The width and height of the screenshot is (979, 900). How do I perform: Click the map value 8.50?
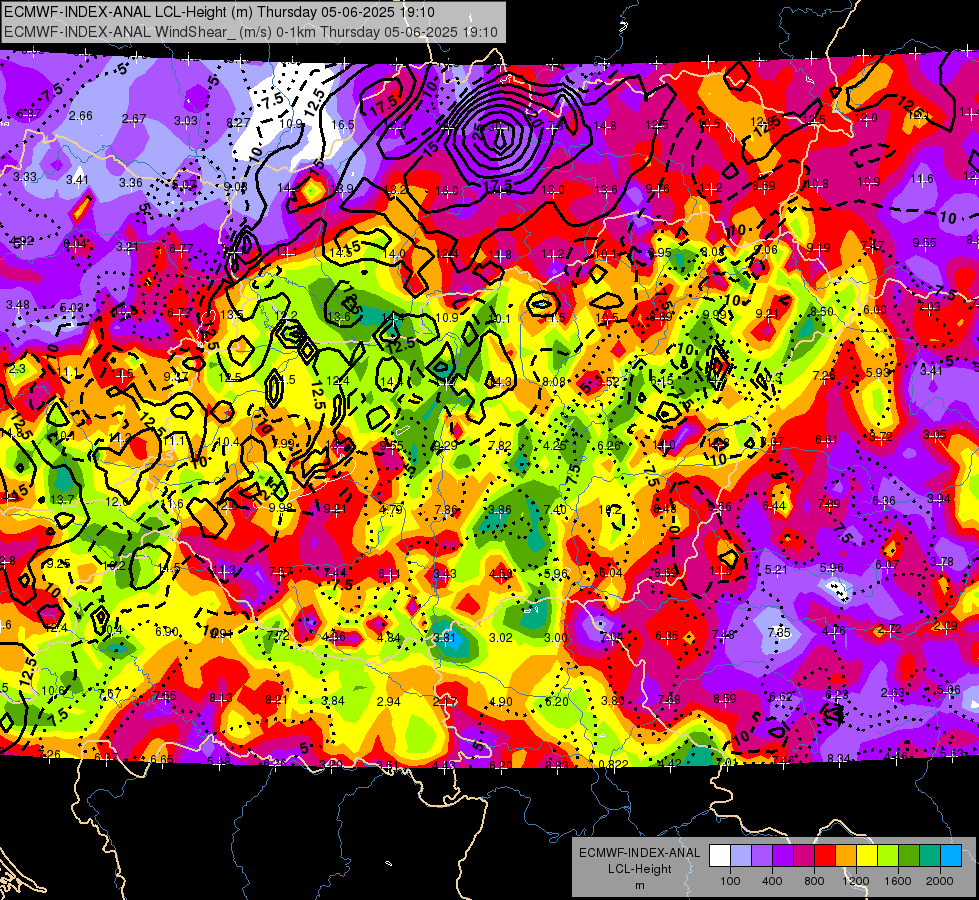point(821,311)
